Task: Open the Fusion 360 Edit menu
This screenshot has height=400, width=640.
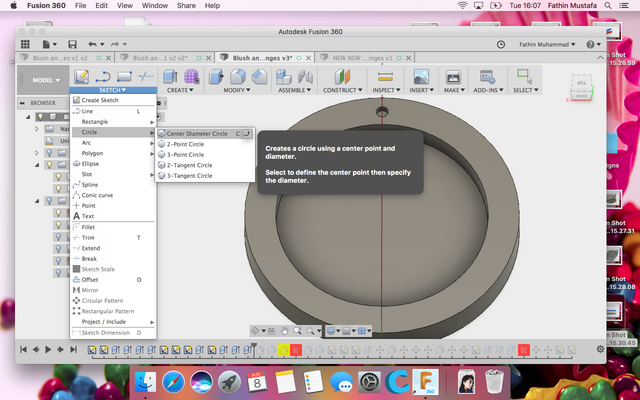Action: click(x=101, y=6)
